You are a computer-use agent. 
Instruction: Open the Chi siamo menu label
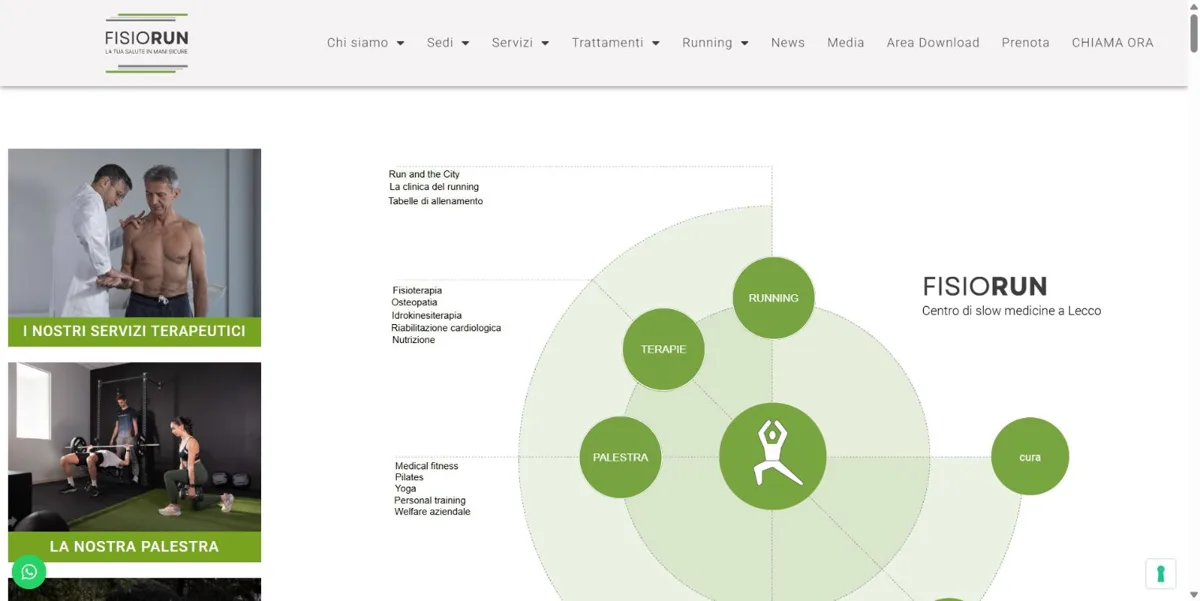point(357,43)
